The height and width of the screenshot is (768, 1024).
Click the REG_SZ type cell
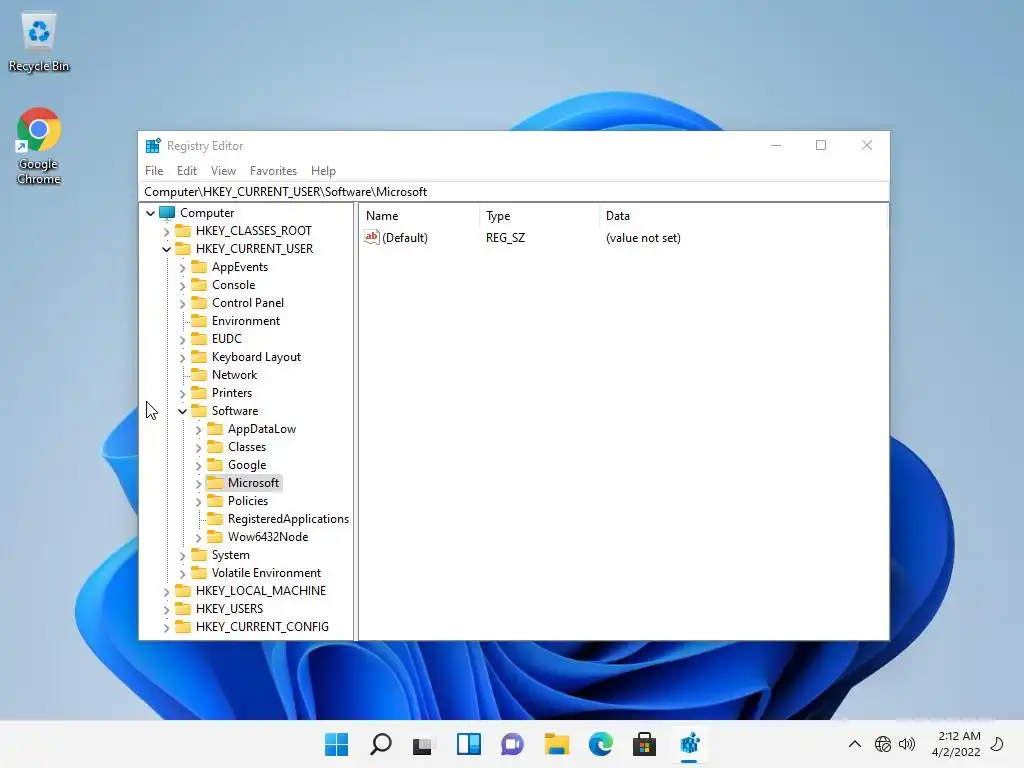[505, 238]
